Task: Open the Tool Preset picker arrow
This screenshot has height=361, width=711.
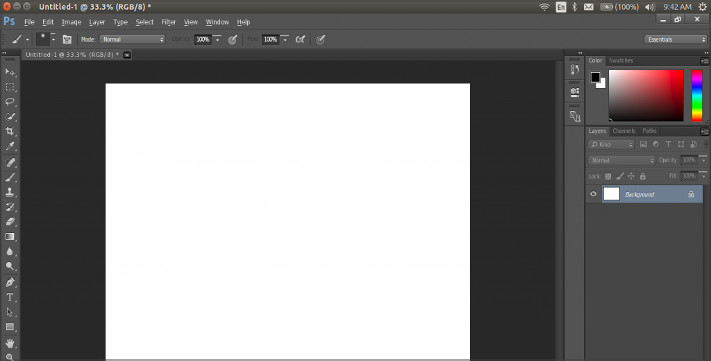Action: coord(27,40)
